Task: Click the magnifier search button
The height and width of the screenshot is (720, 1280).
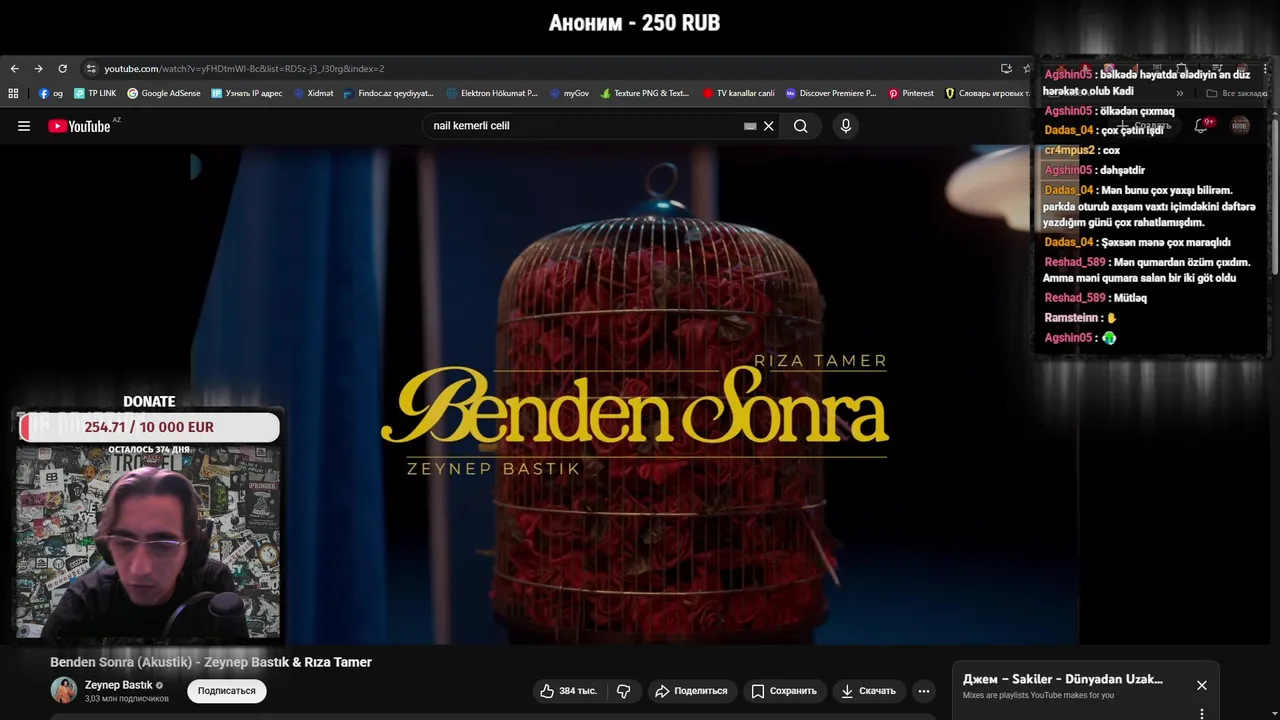Action: tap(801, 126)
